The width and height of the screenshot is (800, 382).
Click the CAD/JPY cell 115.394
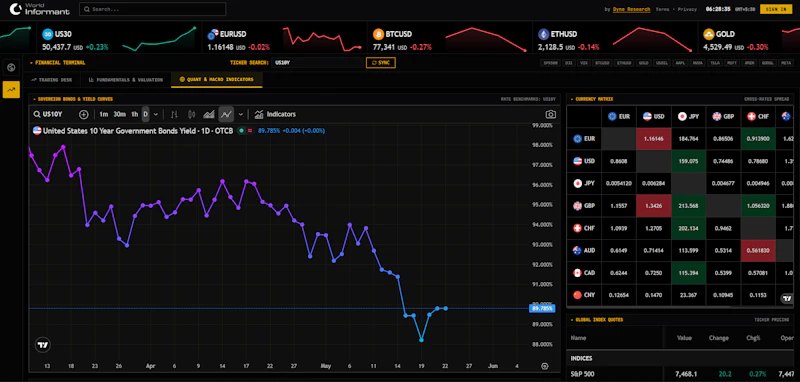point(688,273)
